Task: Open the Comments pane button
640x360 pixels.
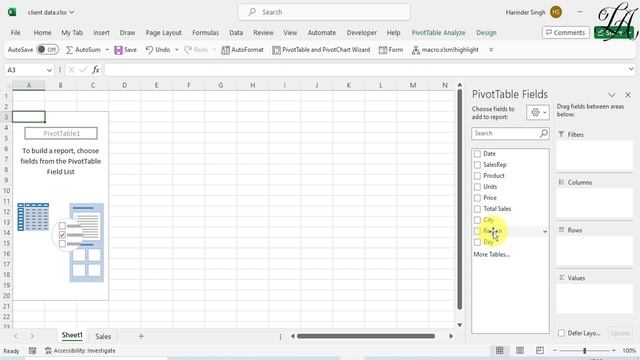Action: tap(566, 33)
